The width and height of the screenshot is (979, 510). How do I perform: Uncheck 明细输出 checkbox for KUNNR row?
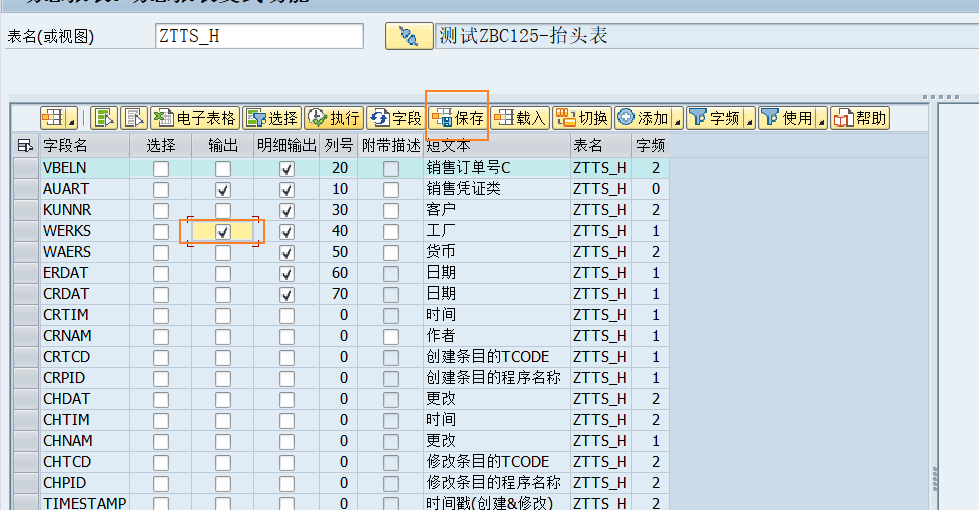tap(287, 210)
